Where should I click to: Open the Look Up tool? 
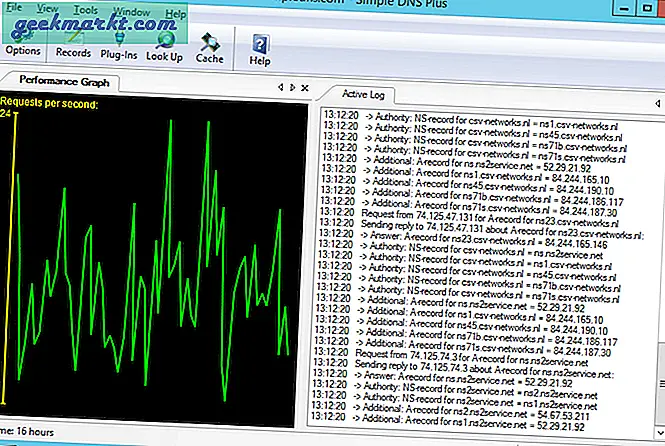pos(165,48)
